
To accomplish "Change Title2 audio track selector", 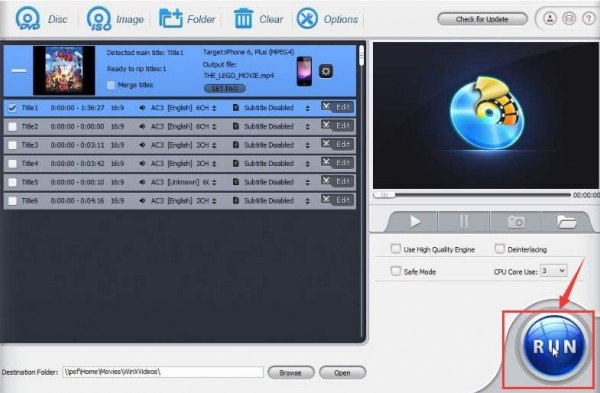I will (214, 127).
